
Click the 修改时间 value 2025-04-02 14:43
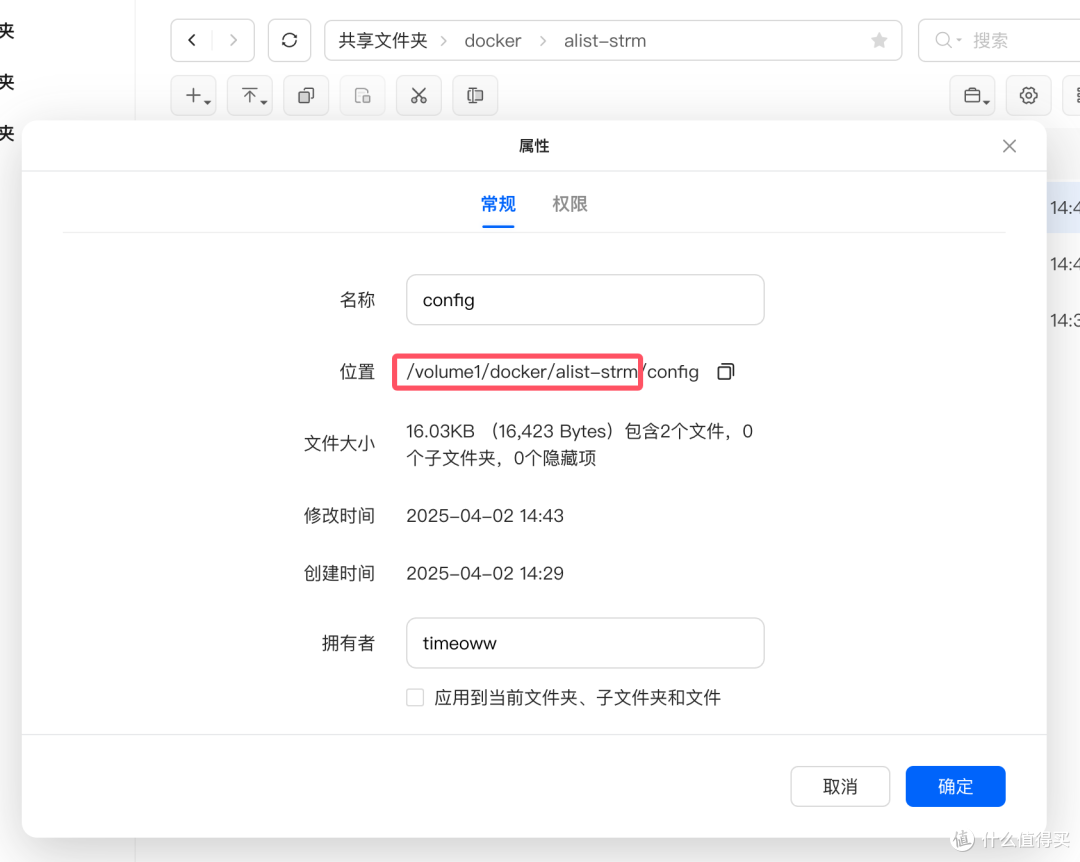(x=485, y=515)
